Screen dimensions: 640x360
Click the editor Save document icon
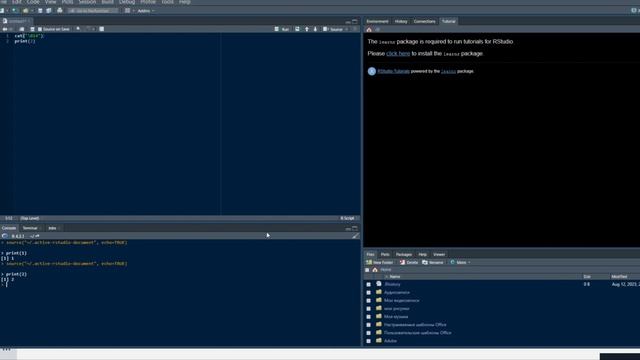(x=32, y=29)
